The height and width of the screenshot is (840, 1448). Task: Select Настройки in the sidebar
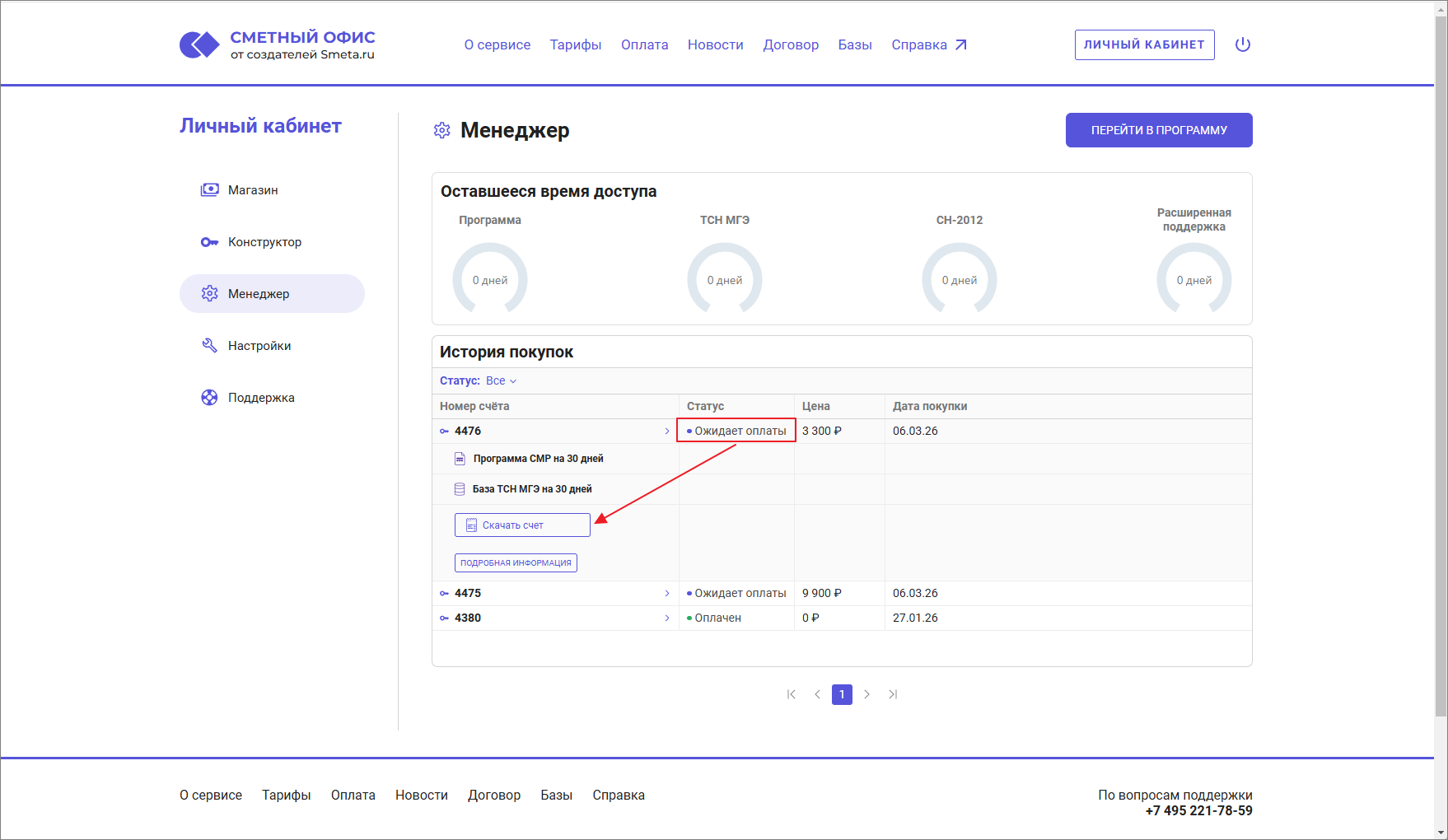tap(259, 346)
